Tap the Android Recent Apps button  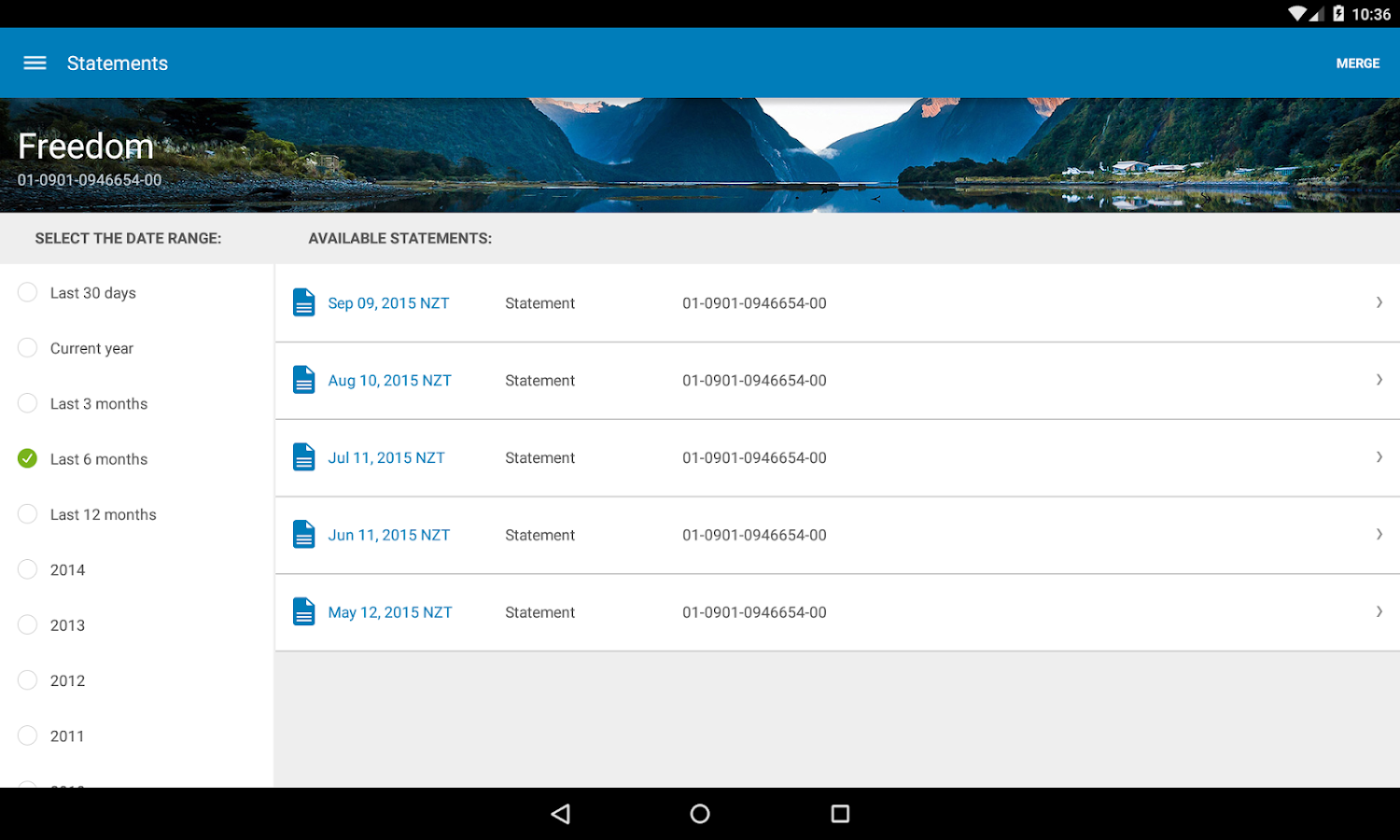840,814
